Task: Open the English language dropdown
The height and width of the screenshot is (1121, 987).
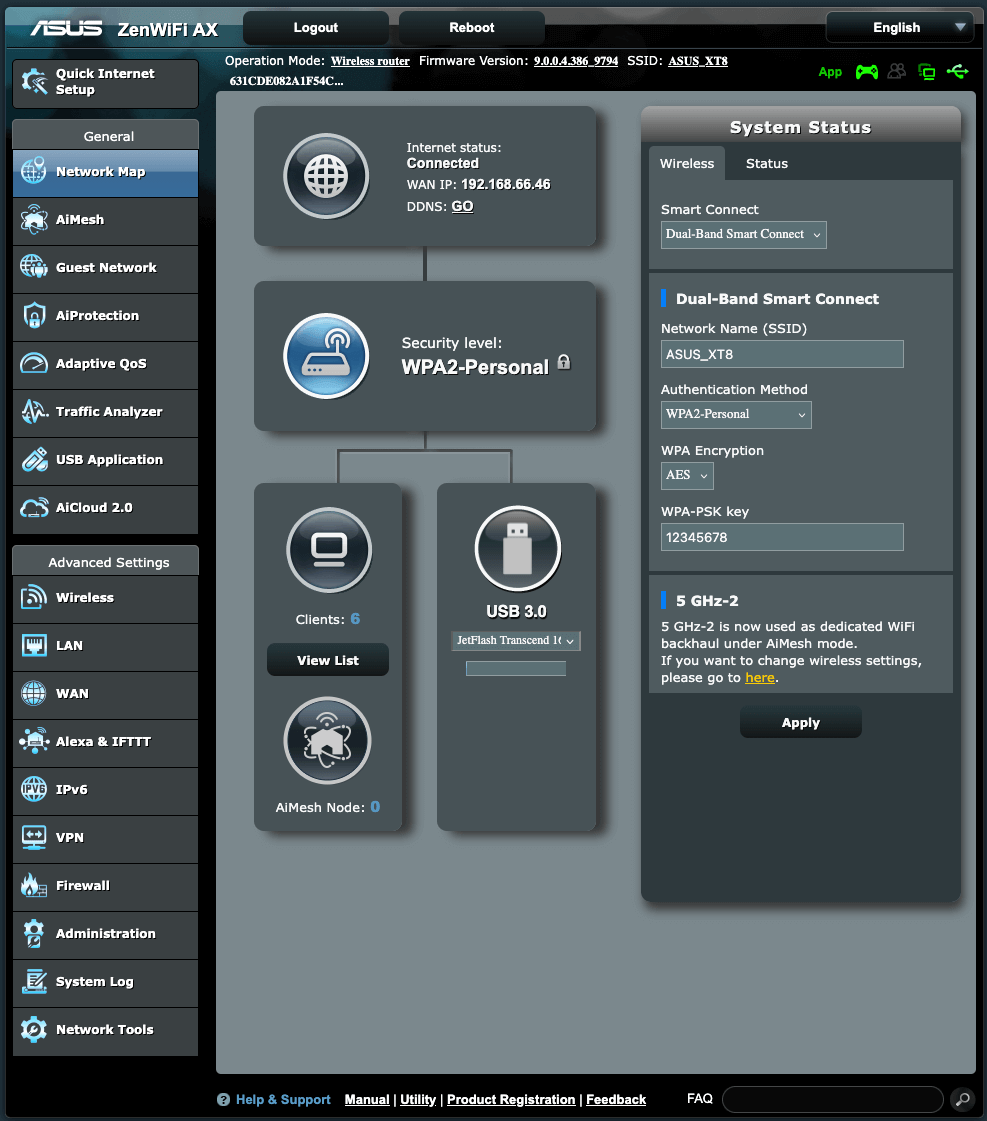Action: [x=900, y=28]
